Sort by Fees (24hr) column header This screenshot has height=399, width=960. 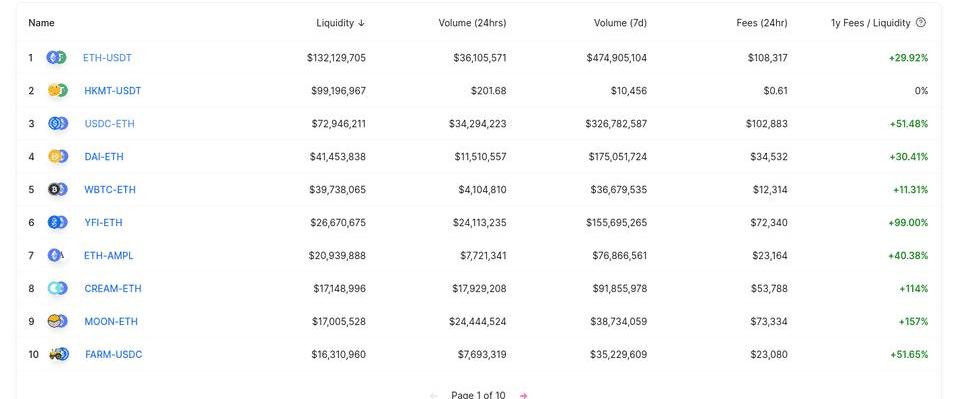pos(762,23)
